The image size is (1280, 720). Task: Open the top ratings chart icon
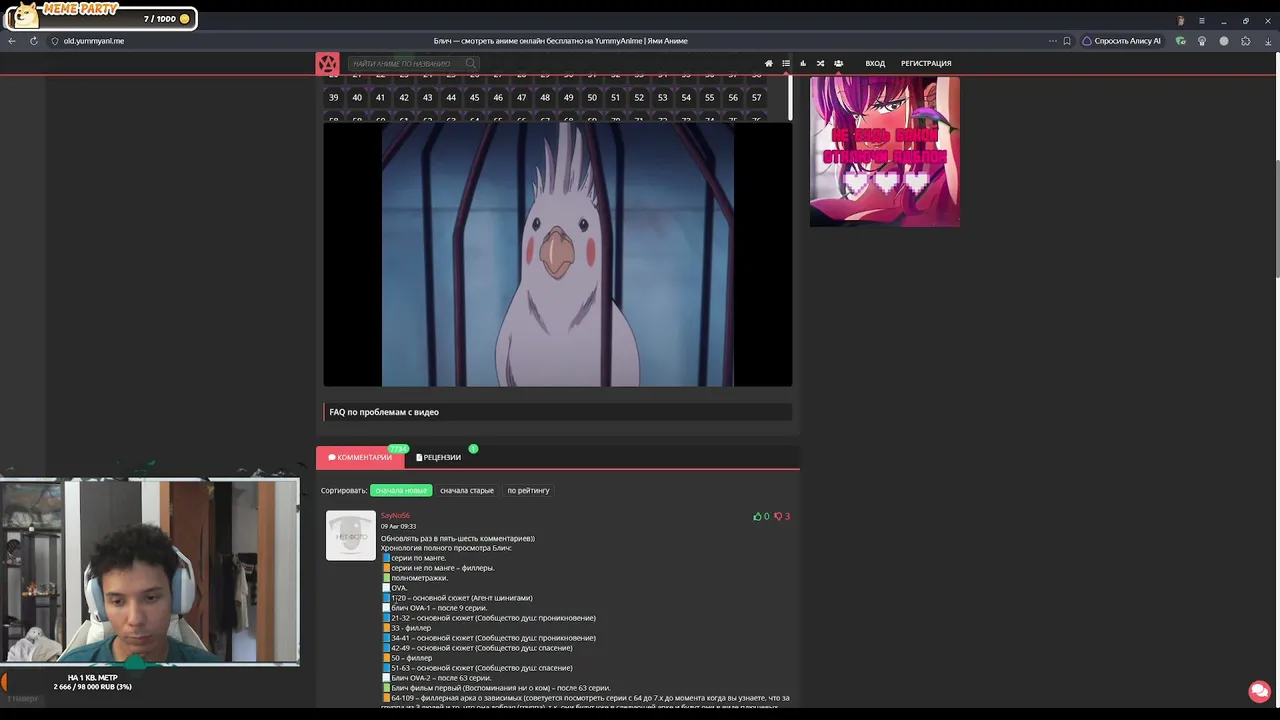[803, 64]
